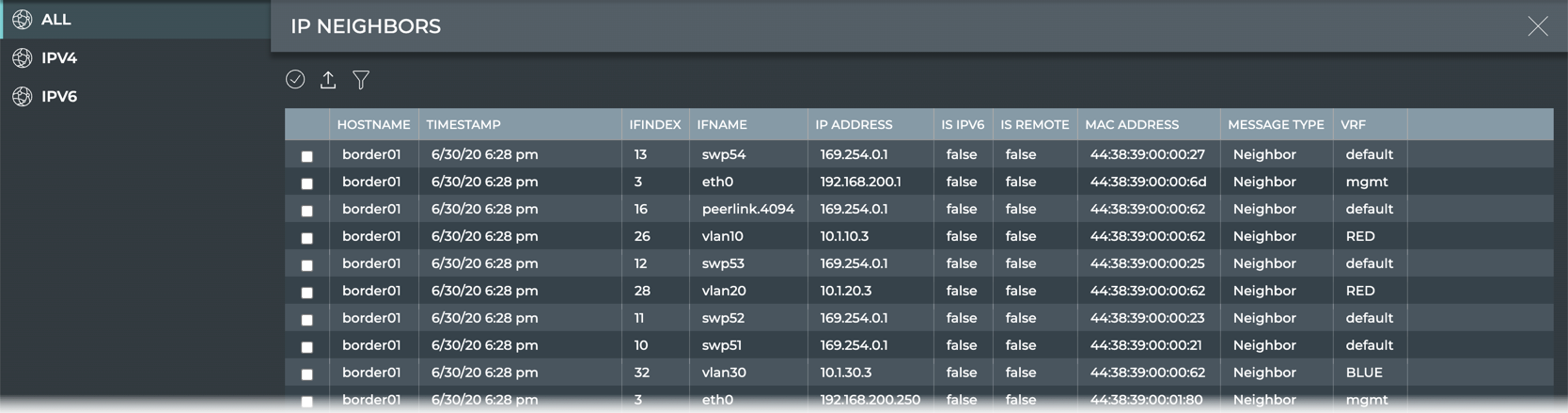The image size is (1568, 413).
Task: Sort by the HOSTNAME column header
Action: click(373, 125)
